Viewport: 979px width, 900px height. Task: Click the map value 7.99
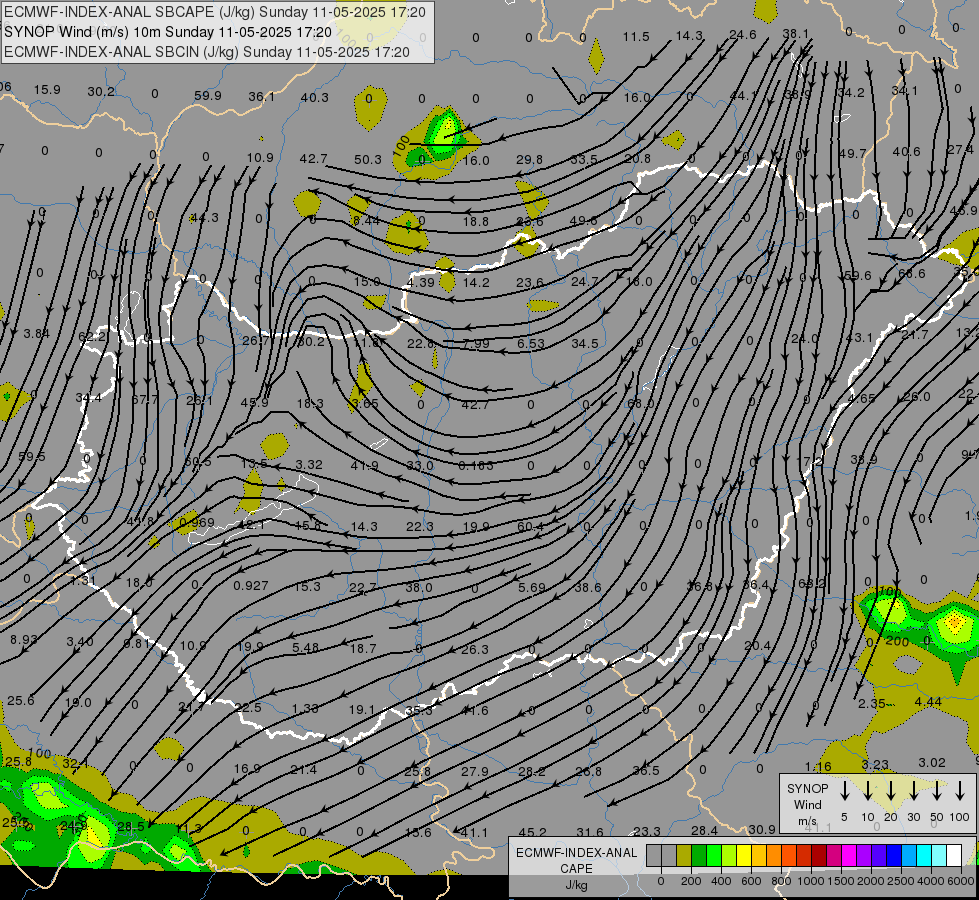tap(476, 344)
